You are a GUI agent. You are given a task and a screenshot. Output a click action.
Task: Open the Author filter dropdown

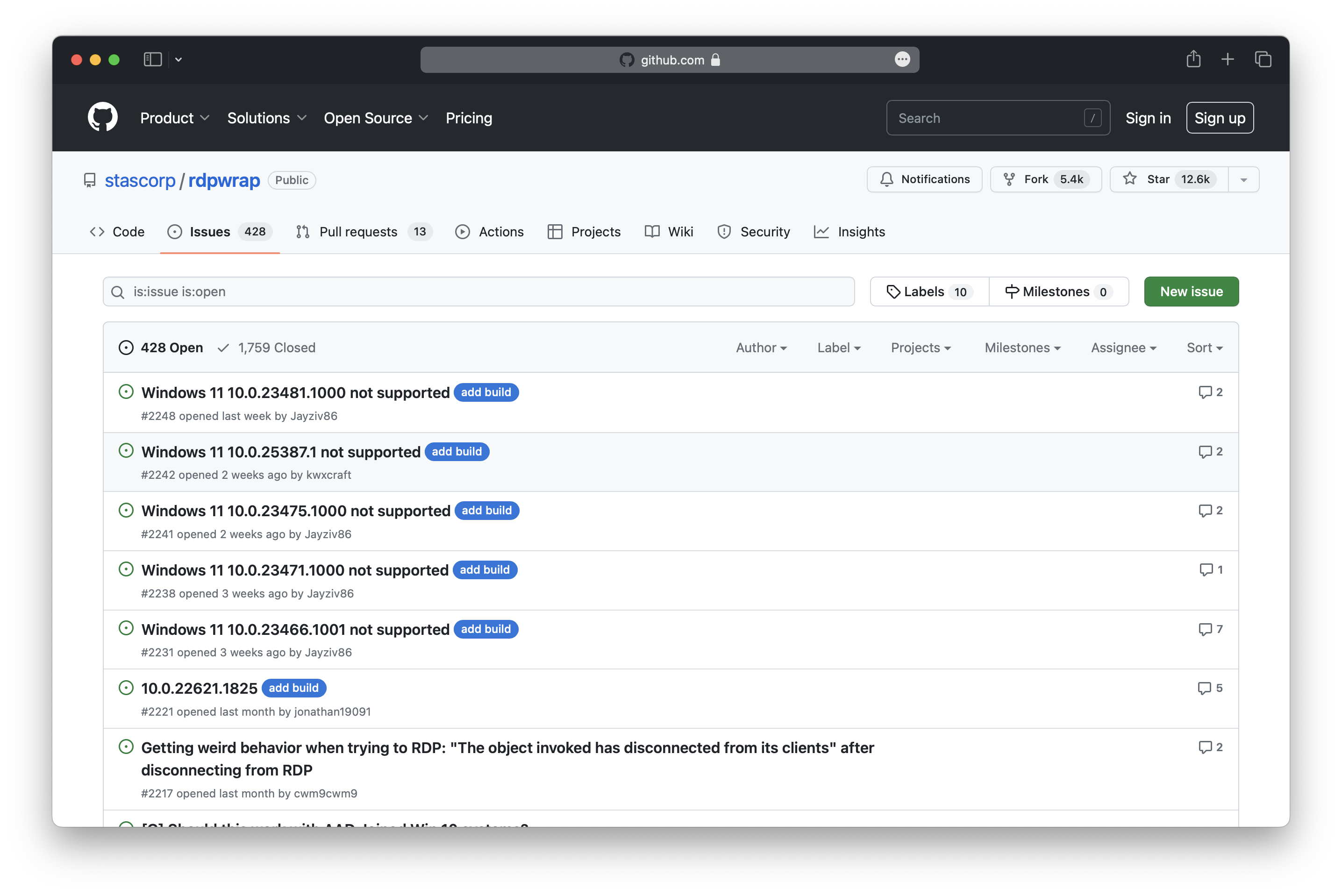click(x=761, y=348)
